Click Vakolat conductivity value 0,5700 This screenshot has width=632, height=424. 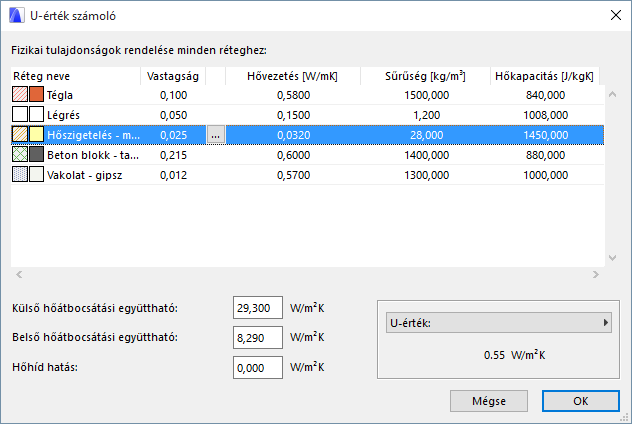(x=293, y=175)
